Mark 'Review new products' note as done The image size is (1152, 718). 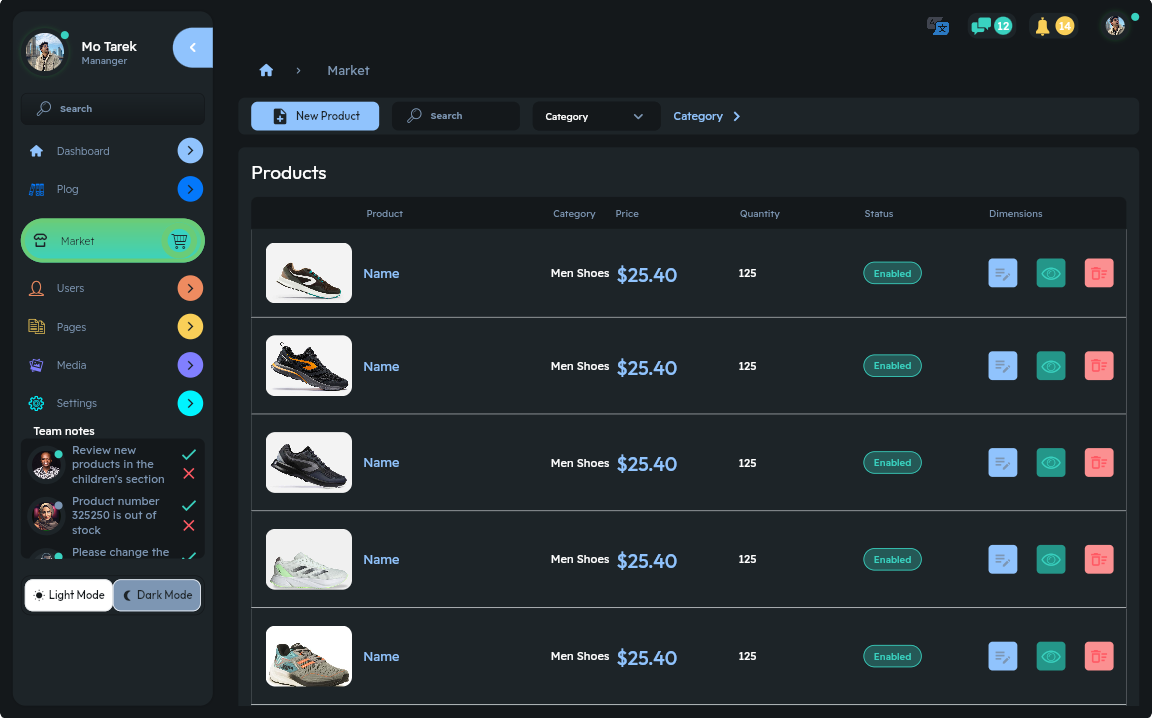(x=188, y=454)
